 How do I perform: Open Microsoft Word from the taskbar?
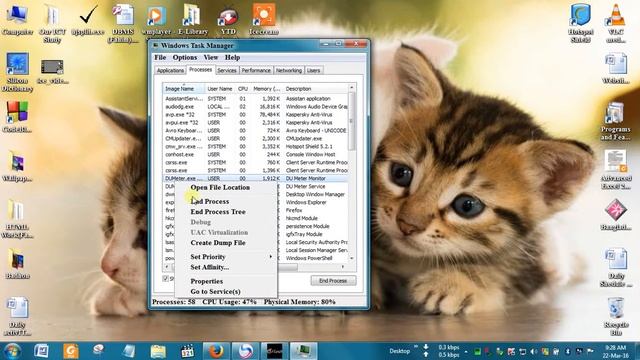[41, 351]
